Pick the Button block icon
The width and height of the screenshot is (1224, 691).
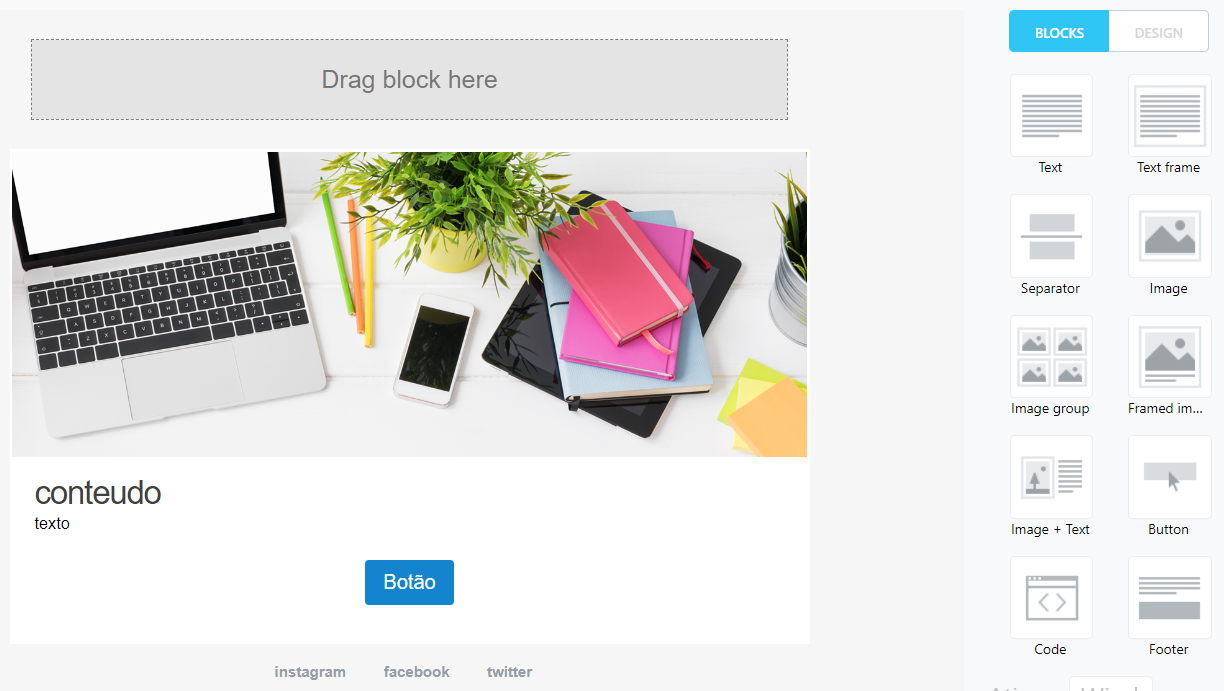[x=1169, y=477]
